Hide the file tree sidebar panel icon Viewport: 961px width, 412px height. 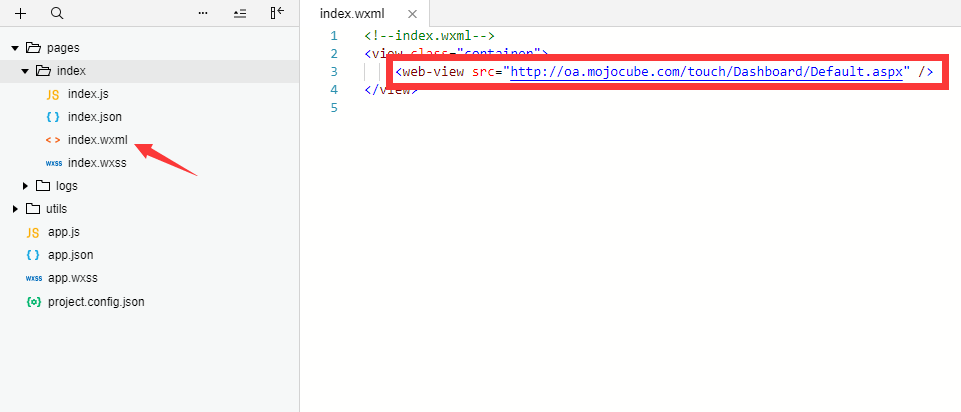click(277, 13)
